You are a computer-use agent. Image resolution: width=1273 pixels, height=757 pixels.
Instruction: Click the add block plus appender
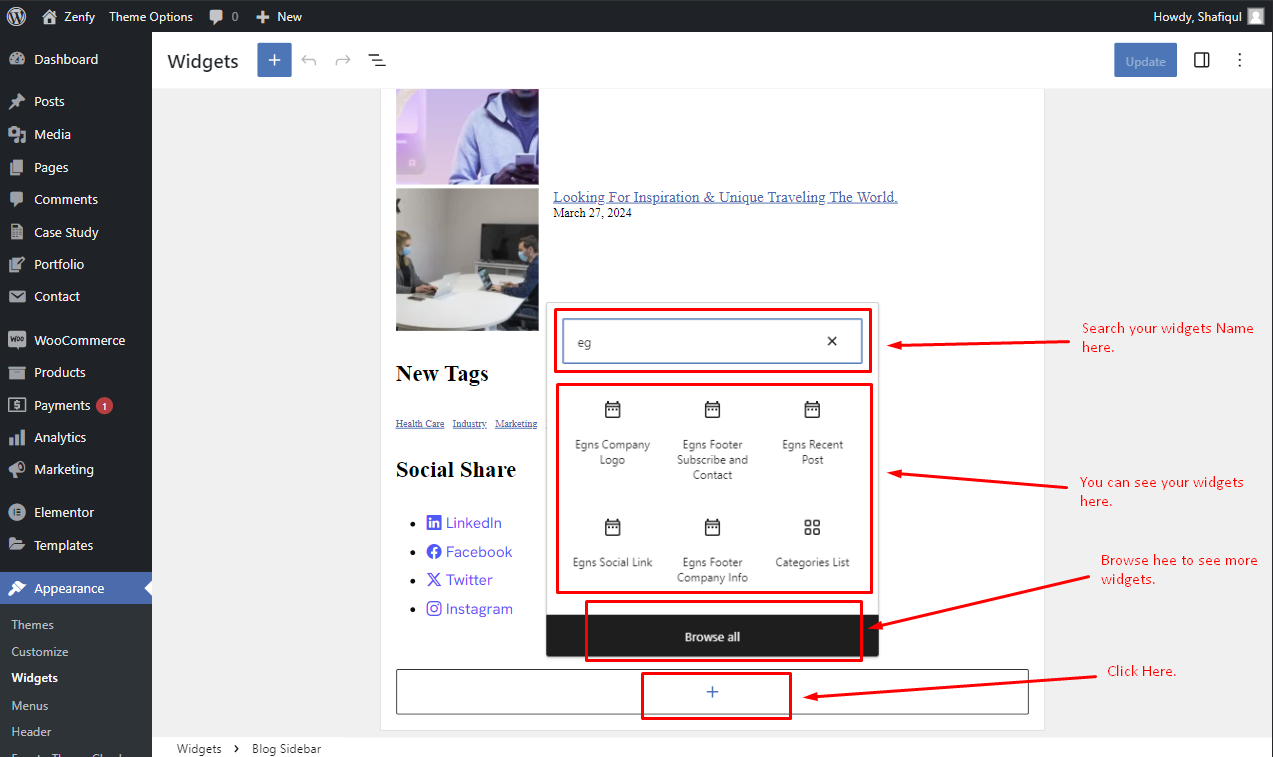click(712, 692)
